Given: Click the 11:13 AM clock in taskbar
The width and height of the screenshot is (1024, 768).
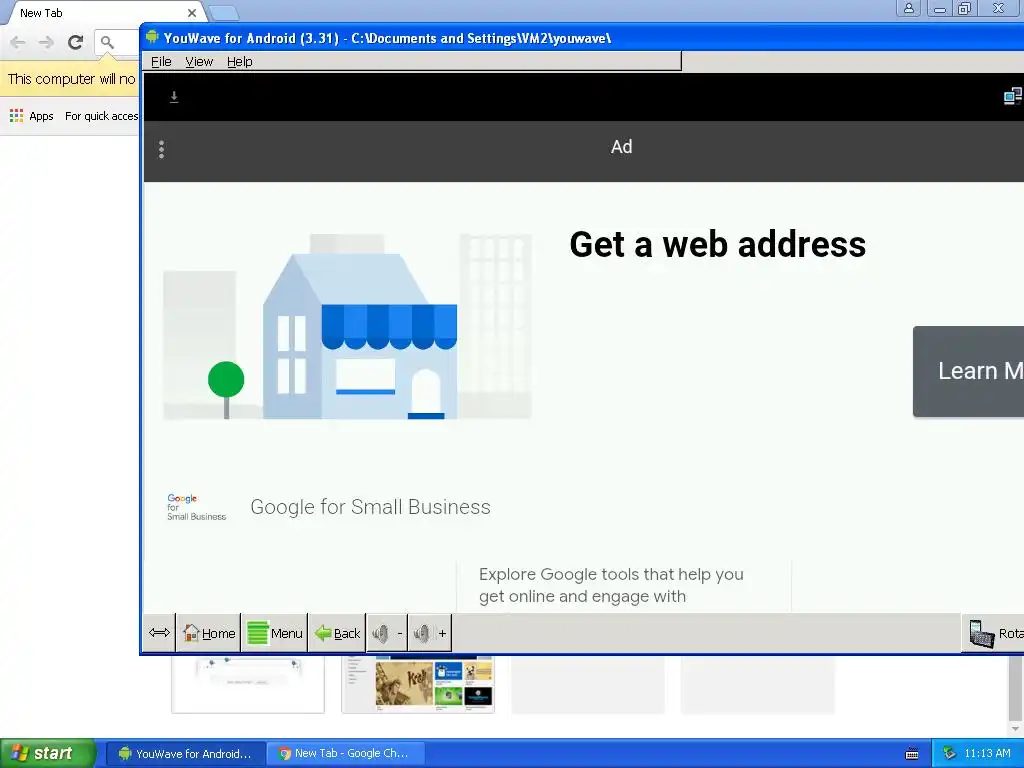Looking at the screenshot, I should 987,754.
